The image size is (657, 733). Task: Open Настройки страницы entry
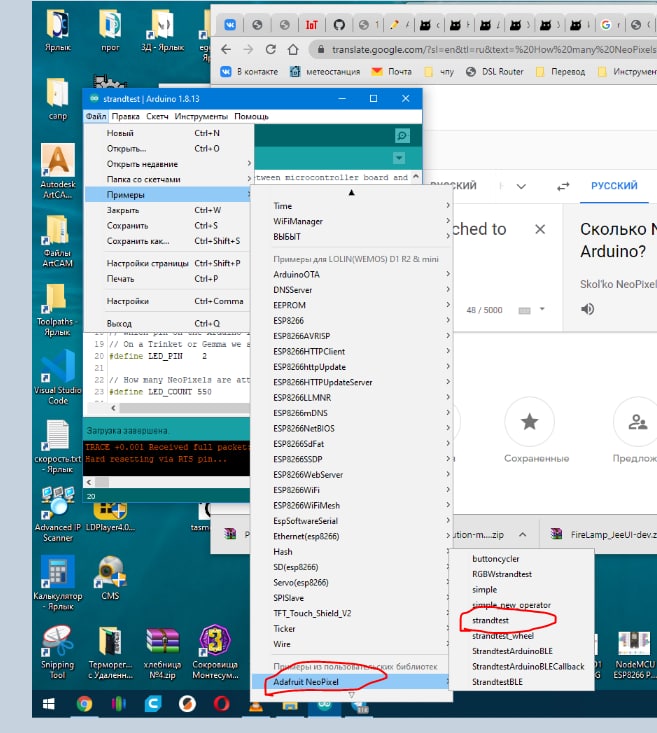tap(168, 263)
